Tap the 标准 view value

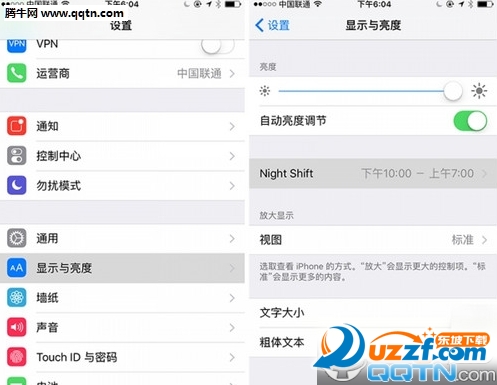click(463, 240)
